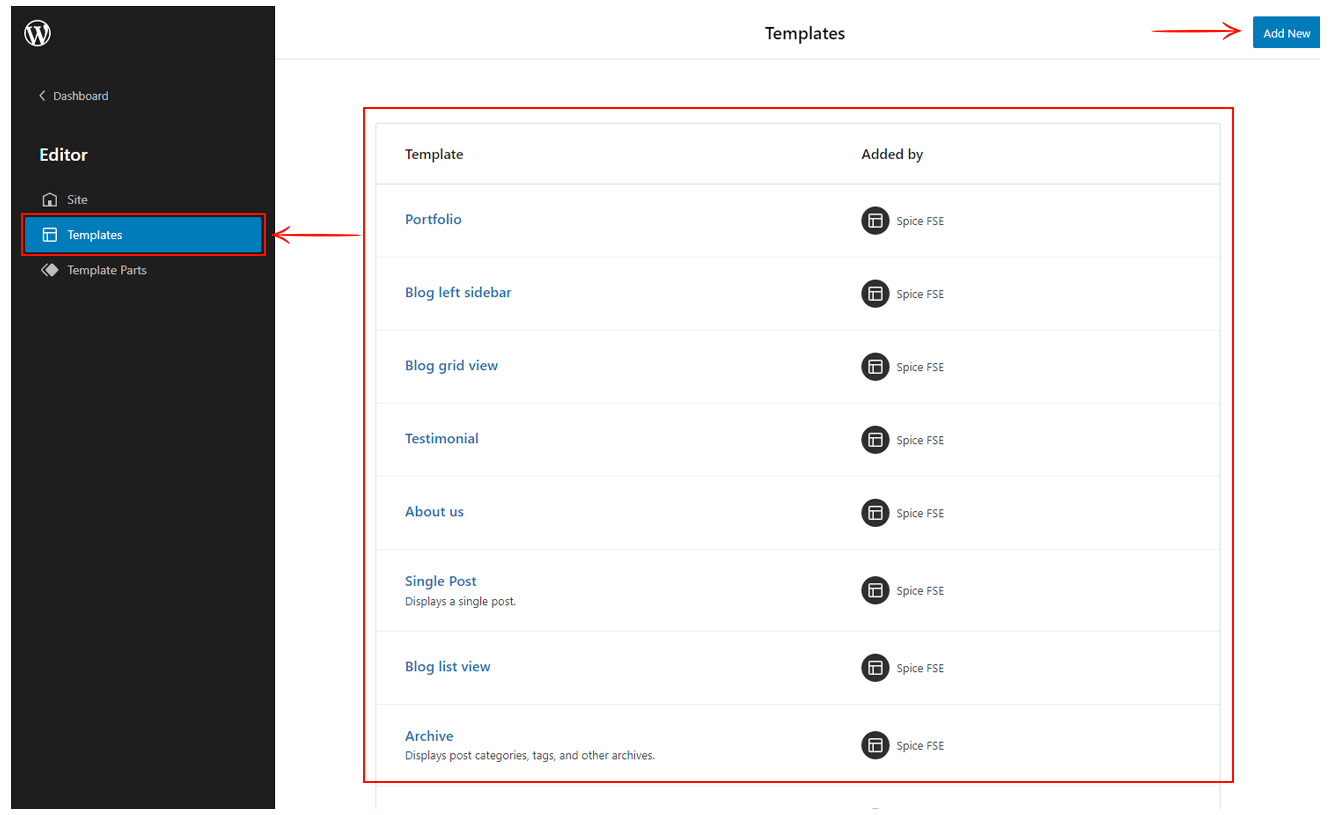Screen dimensions: 1330x815
Task: Click the WordPress logo icon
Action: click(37, 33)
